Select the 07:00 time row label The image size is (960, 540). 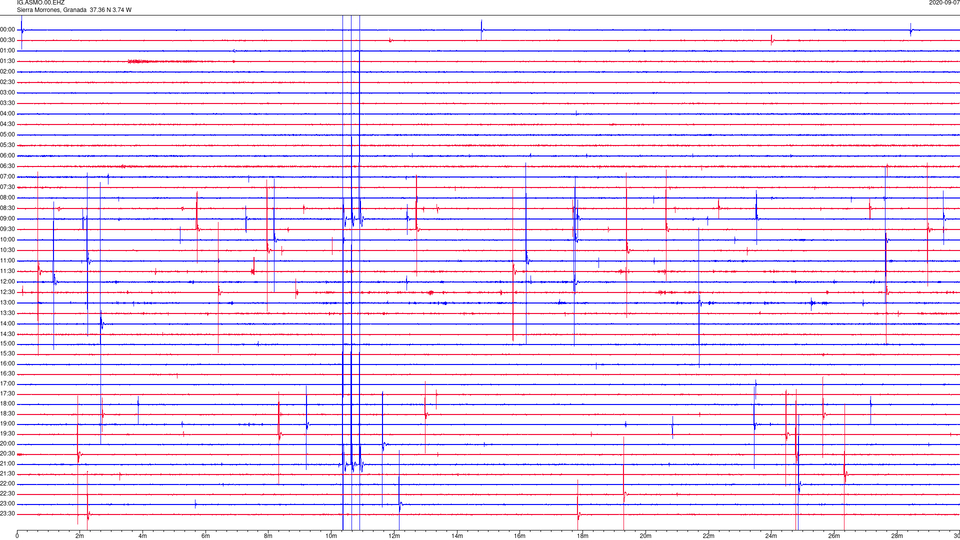(8, 176)
